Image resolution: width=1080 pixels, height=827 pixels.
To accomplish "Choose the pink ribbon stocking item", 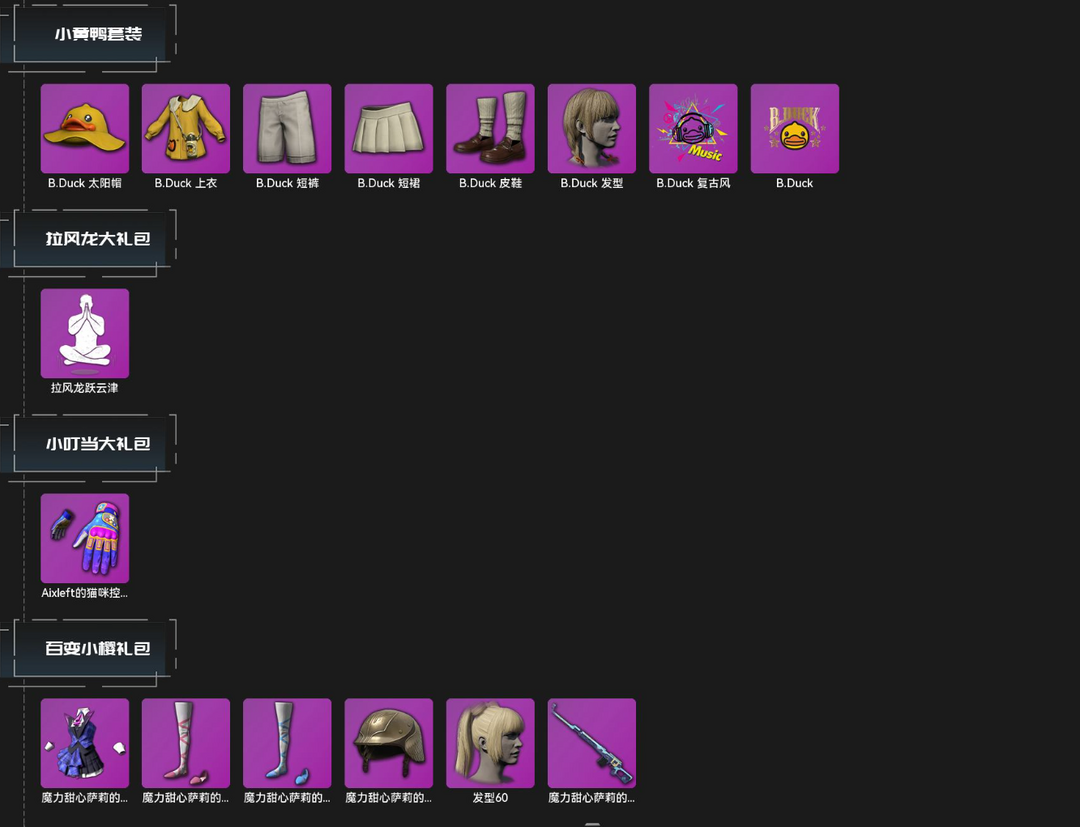I will (186, 743).
